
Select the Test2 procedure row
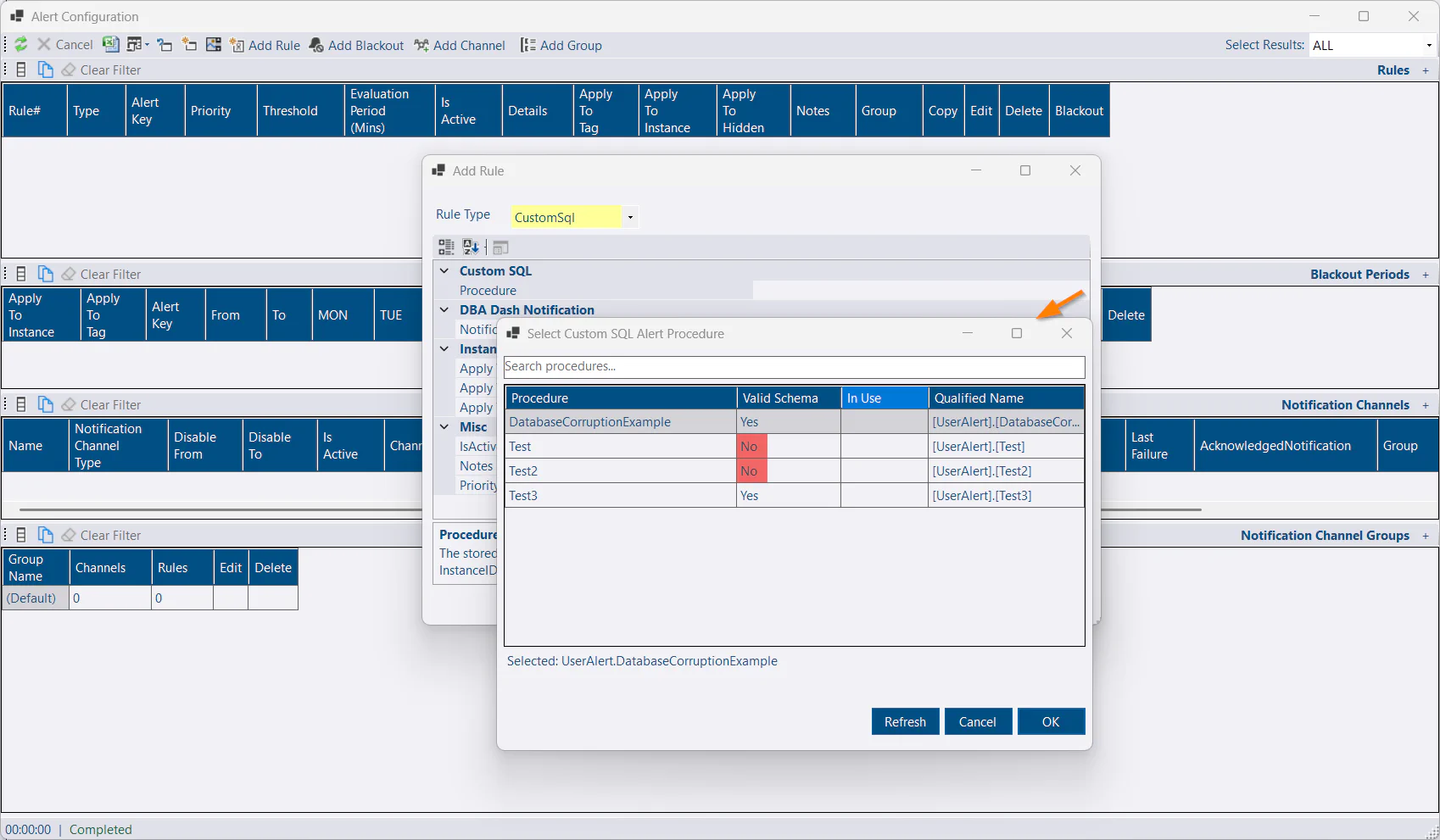[x=795, y=471]
